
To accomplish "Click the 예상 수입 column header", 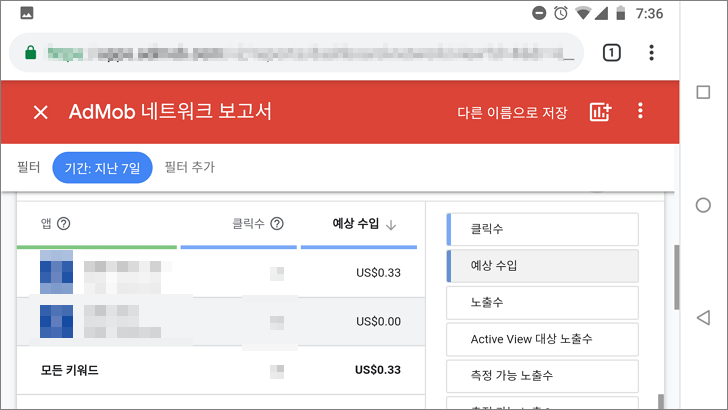I will (x=356, y=224).
